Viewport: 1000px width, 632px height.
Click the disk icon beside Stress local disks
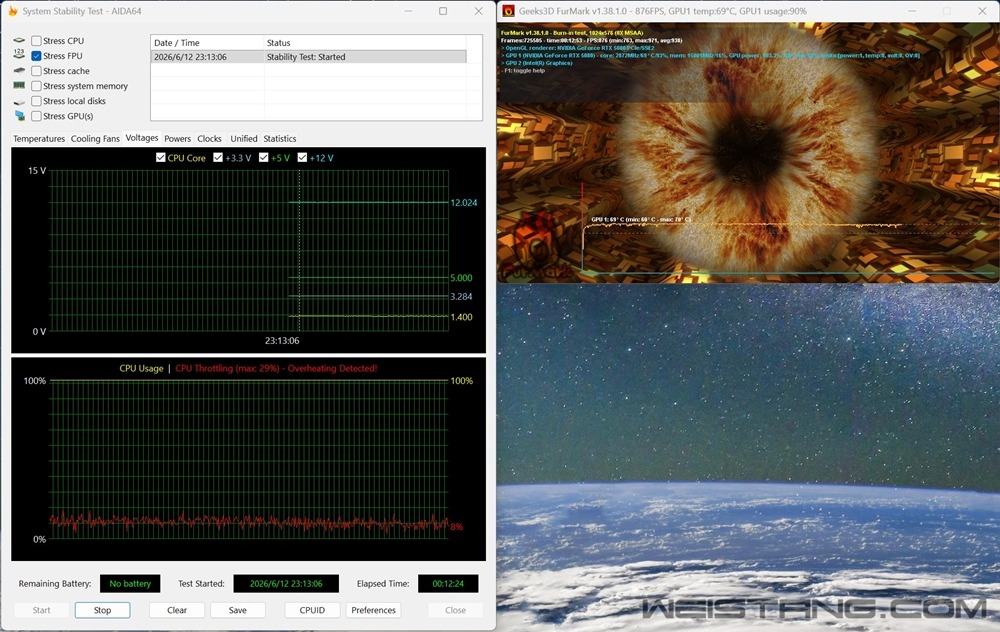(x=19, y=101)
